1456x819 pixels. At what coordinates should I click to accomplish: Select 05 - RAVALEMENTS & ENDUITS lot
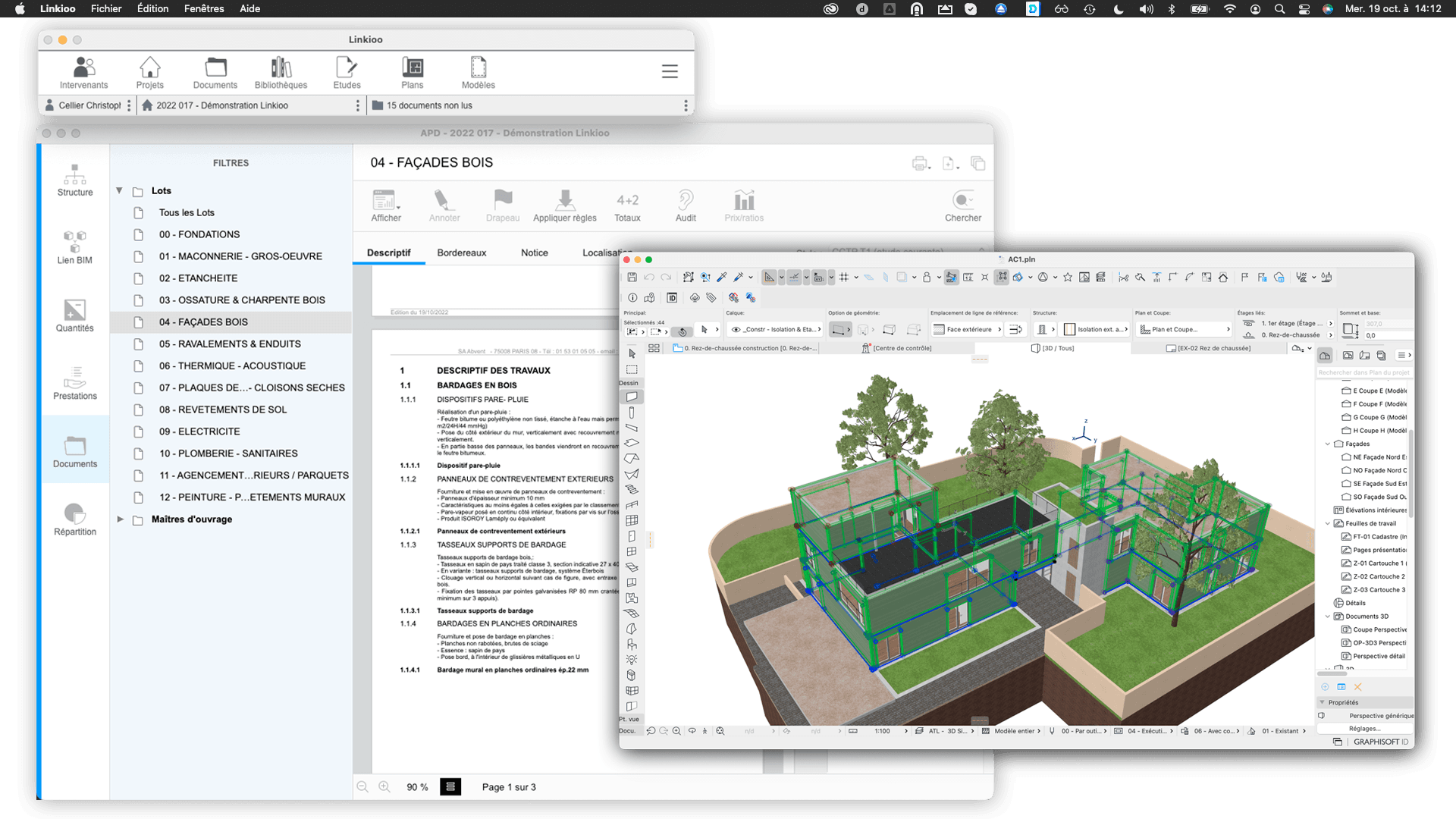(x=230, y=344)
